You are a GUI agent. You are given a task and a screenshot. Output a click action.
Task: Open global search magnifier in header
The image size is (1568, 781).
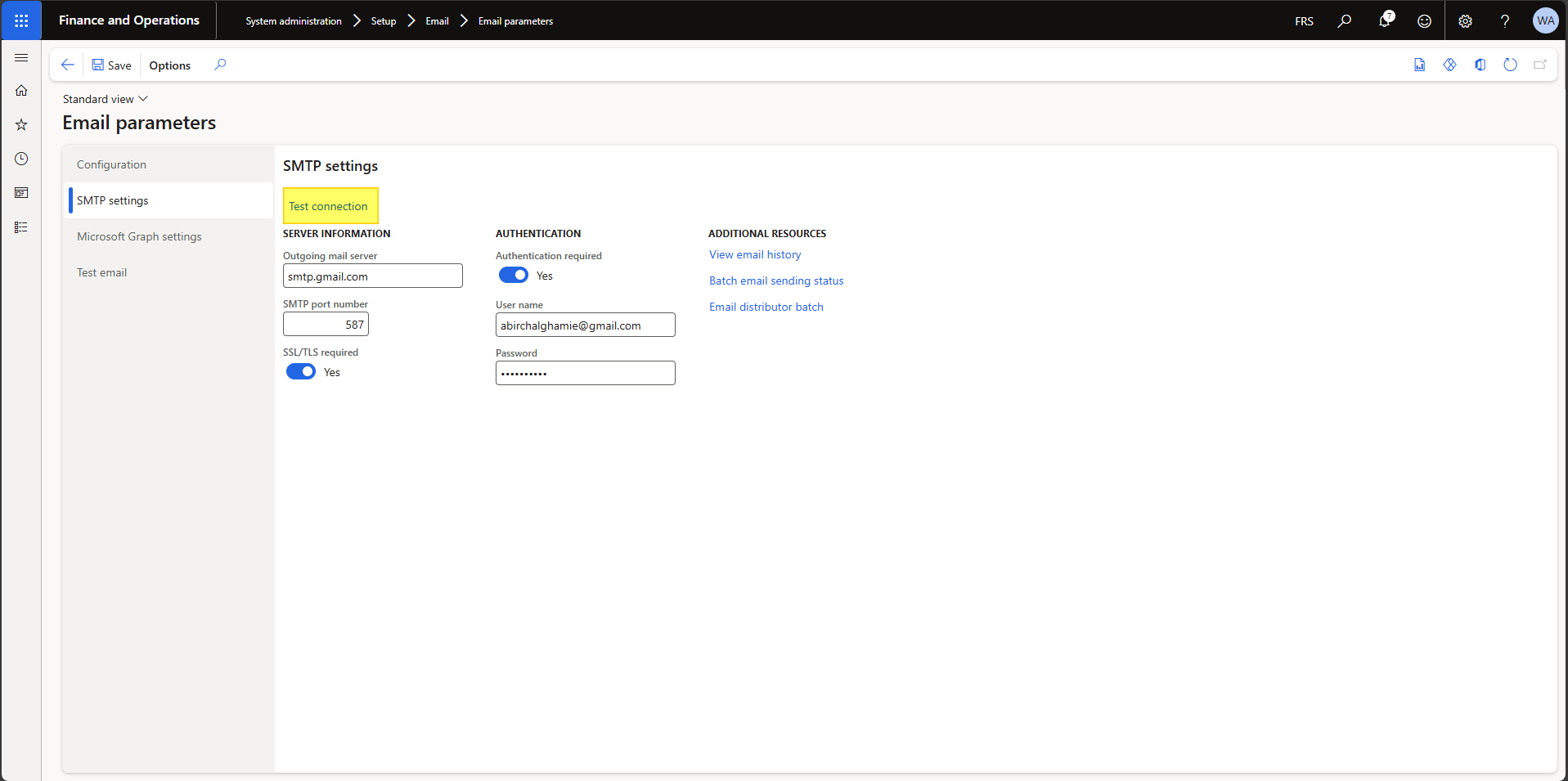coord(1345,21)
